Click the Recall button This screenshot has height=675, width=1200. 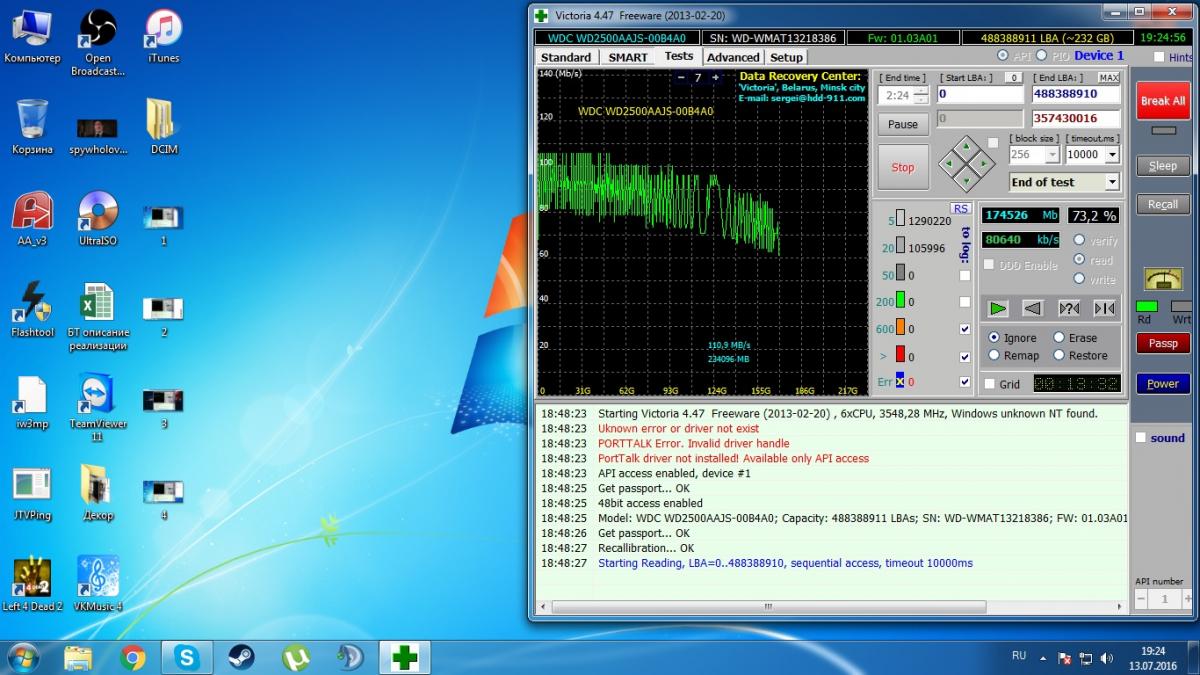(x=1163, y=204)
